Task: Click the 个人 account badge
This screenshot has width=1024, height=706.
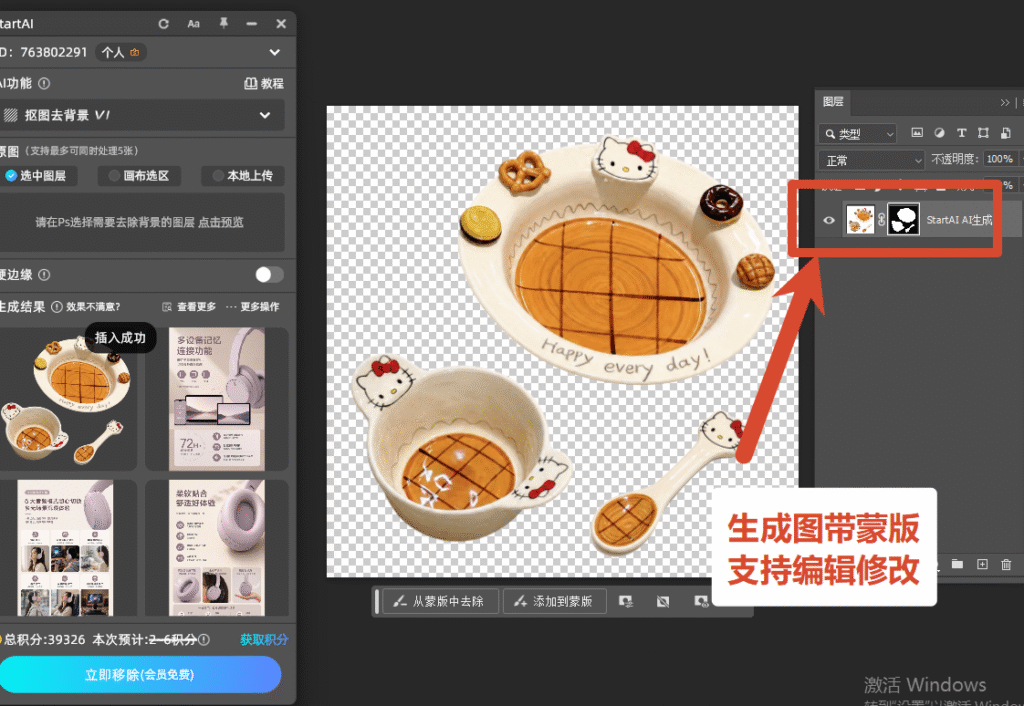Action: coord(121,52)
